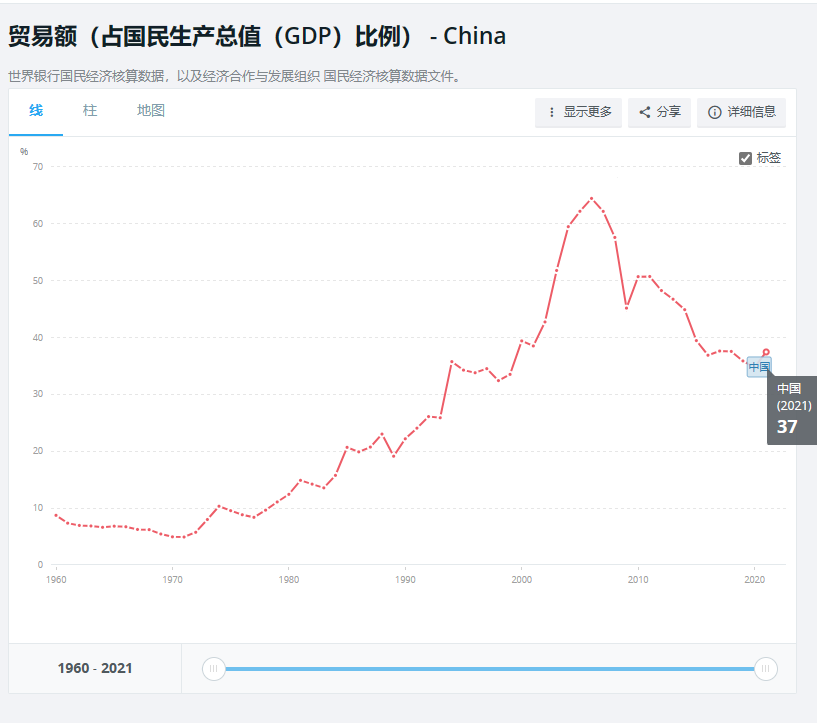Switch to the 柱 bar chart tab
Image resolution: width=817 pixels, height=723 pixels.
pos(90,111)
